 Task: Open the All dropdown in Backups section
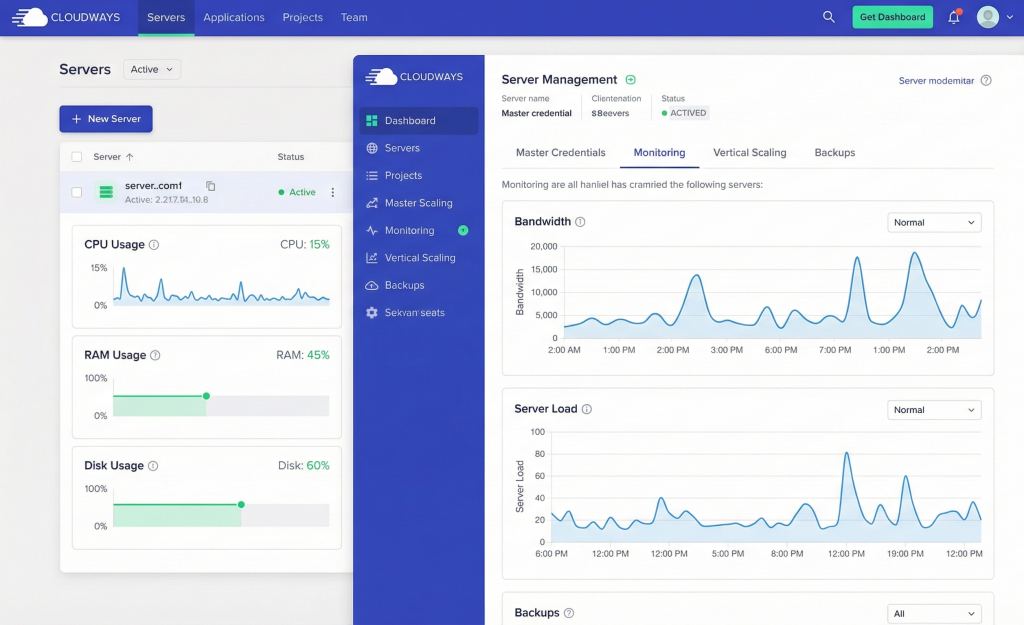tap(934, 613)
